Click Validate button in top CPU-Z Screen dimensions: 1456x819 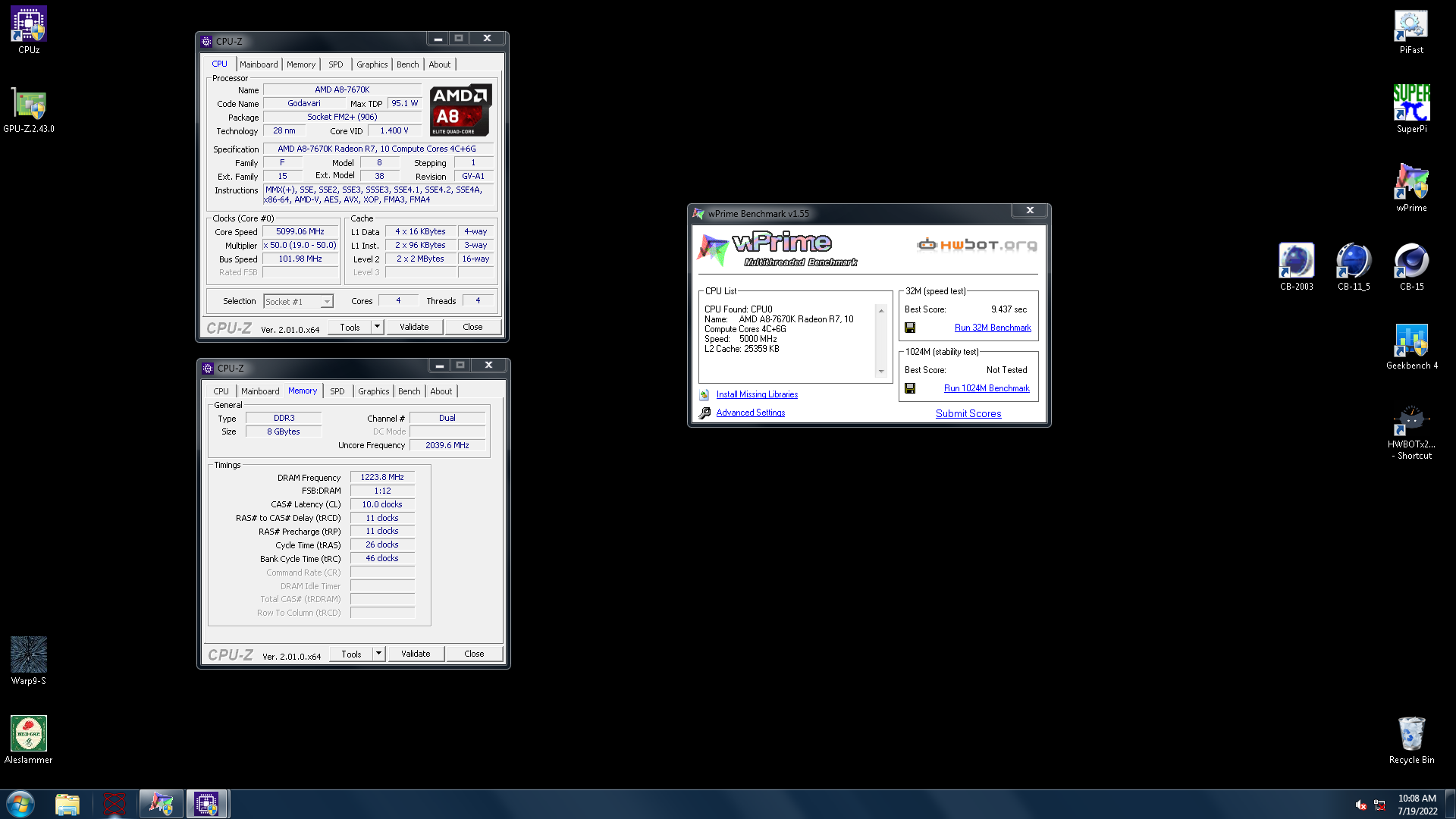pos(414,327)
